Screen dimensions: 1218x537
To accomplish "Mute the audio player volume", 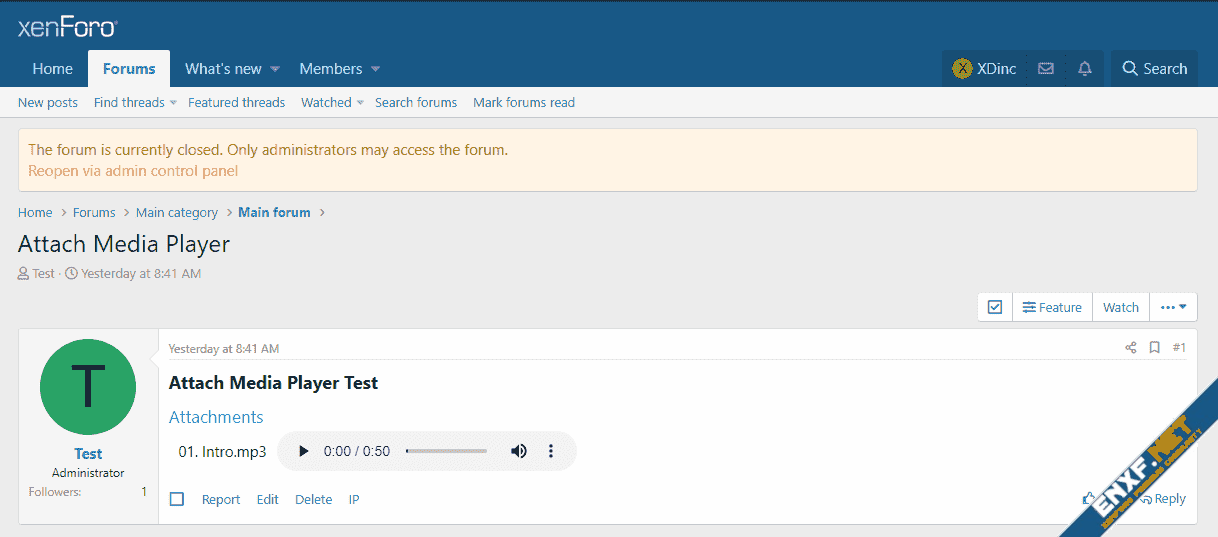I will [518, 451].
